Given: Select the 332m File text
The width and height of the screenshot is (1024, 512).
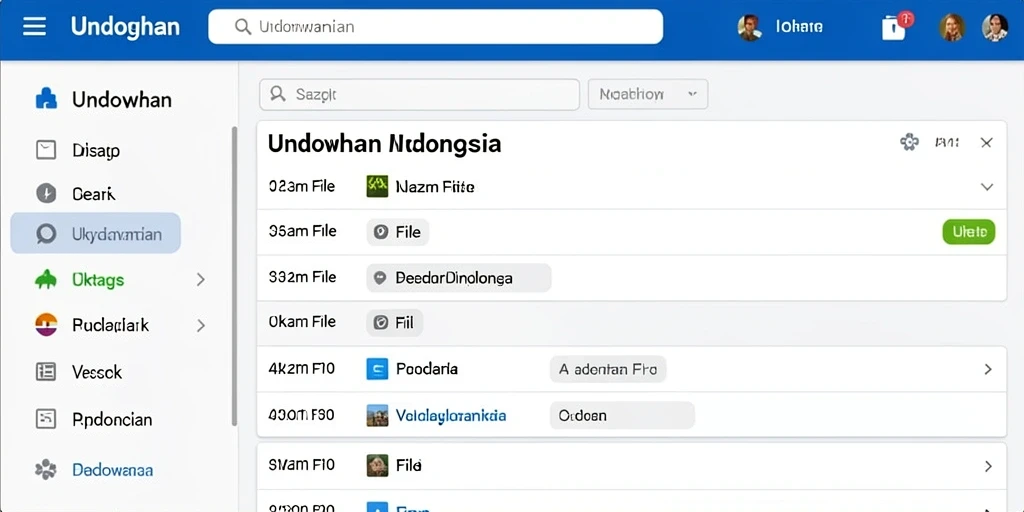Looking at the screenshot, I should pyautogui.click(x=302, y=277).
